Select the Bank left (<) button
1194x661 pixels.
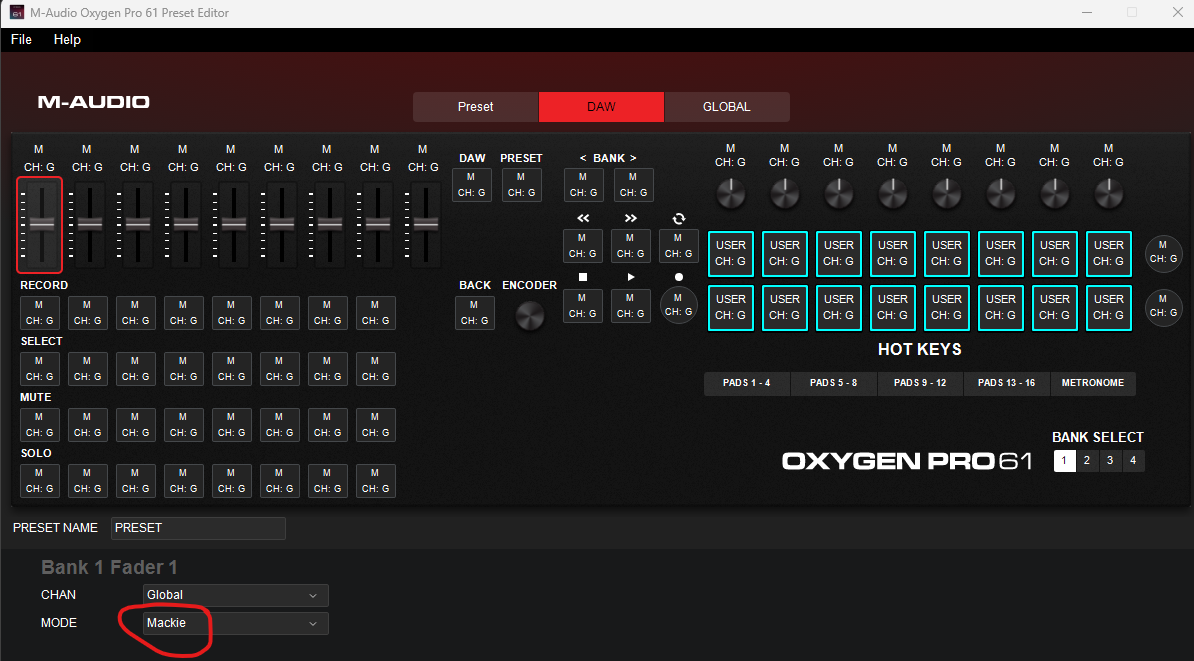pos(583,185)
